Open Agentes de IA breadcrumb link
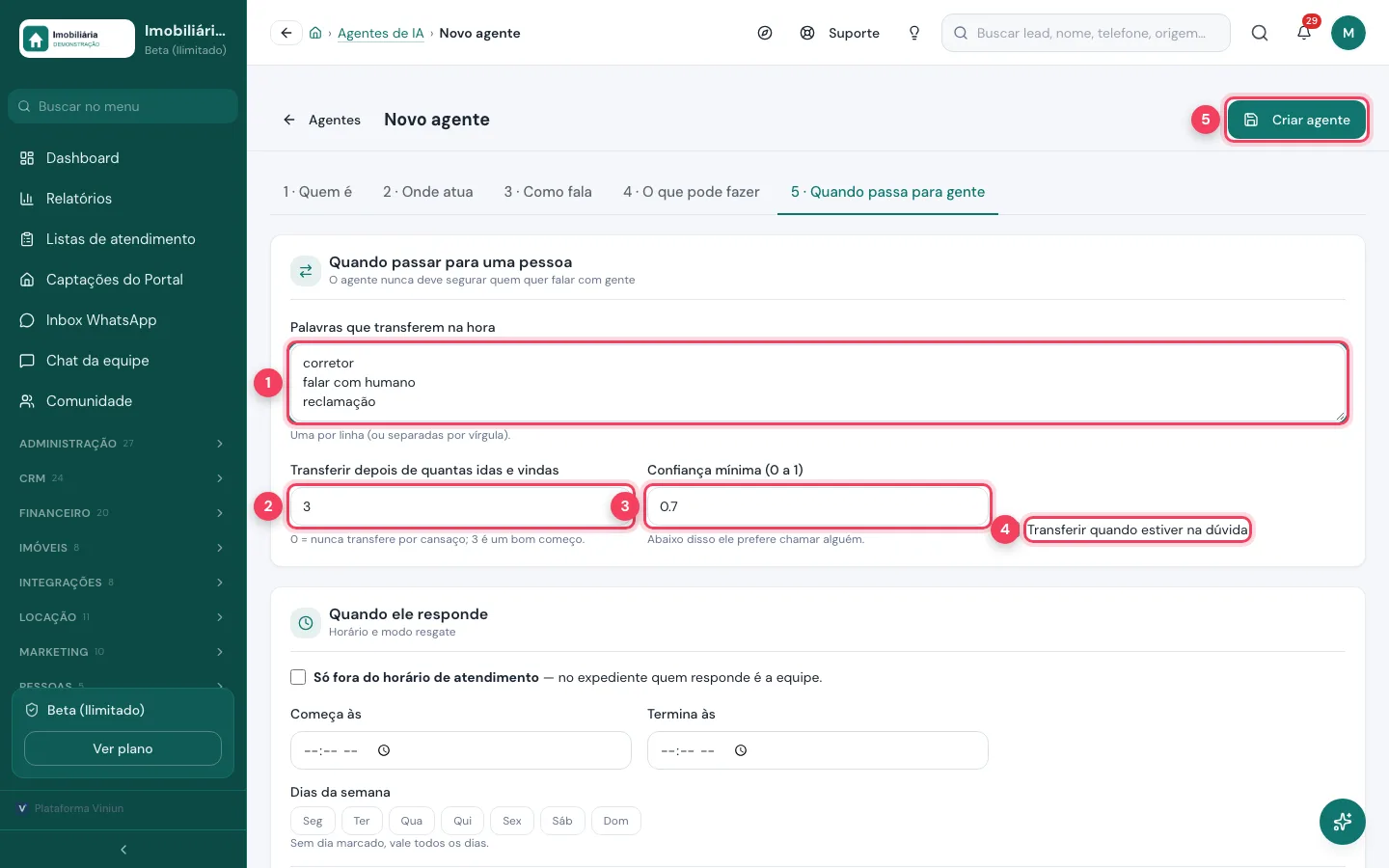Image resolution: width=1389 pixels, height=868 pixels. [x=381, y=33]
